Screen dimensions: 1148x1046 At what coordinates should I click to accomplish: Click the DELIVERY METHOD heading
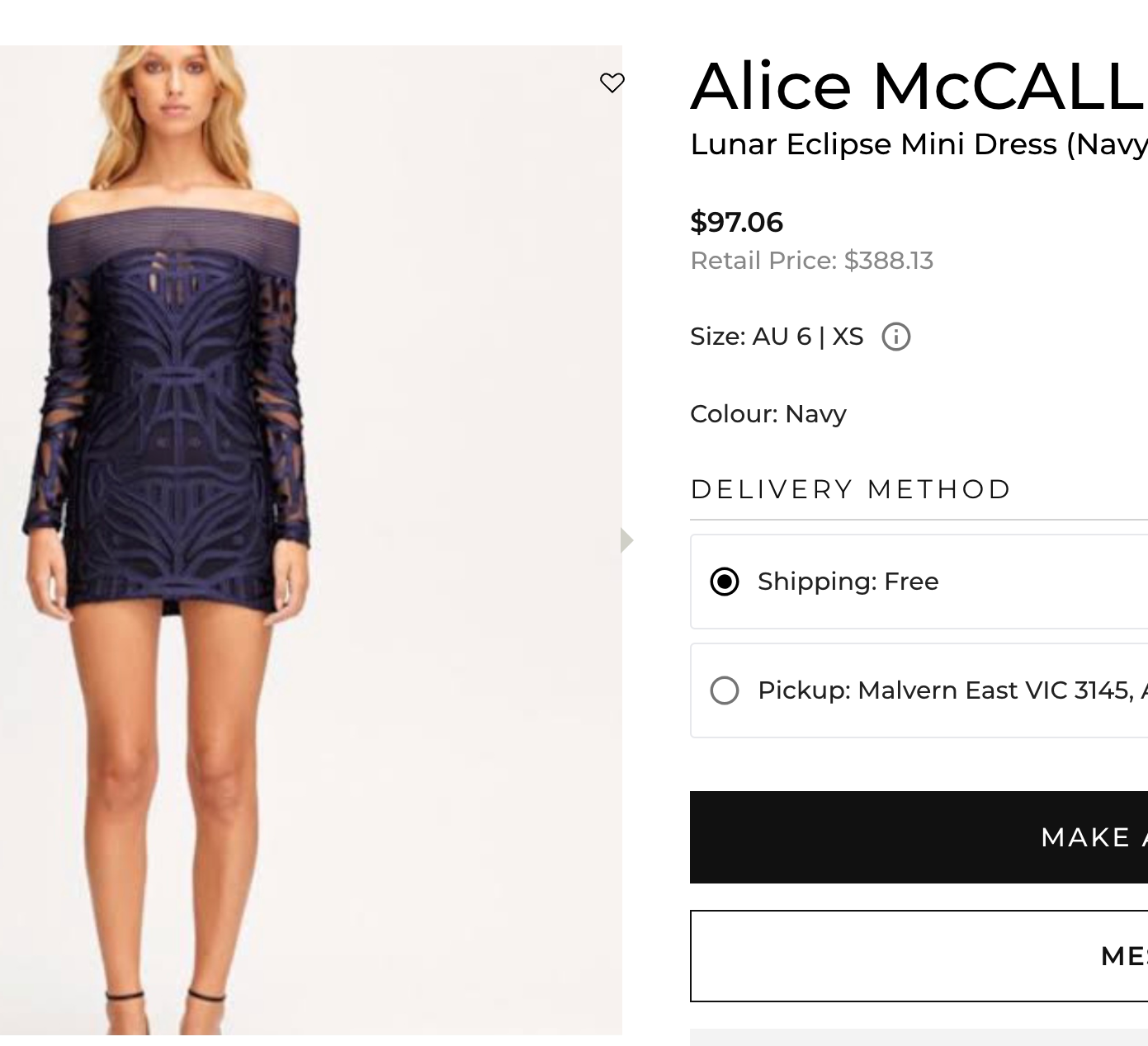[851, 488]
